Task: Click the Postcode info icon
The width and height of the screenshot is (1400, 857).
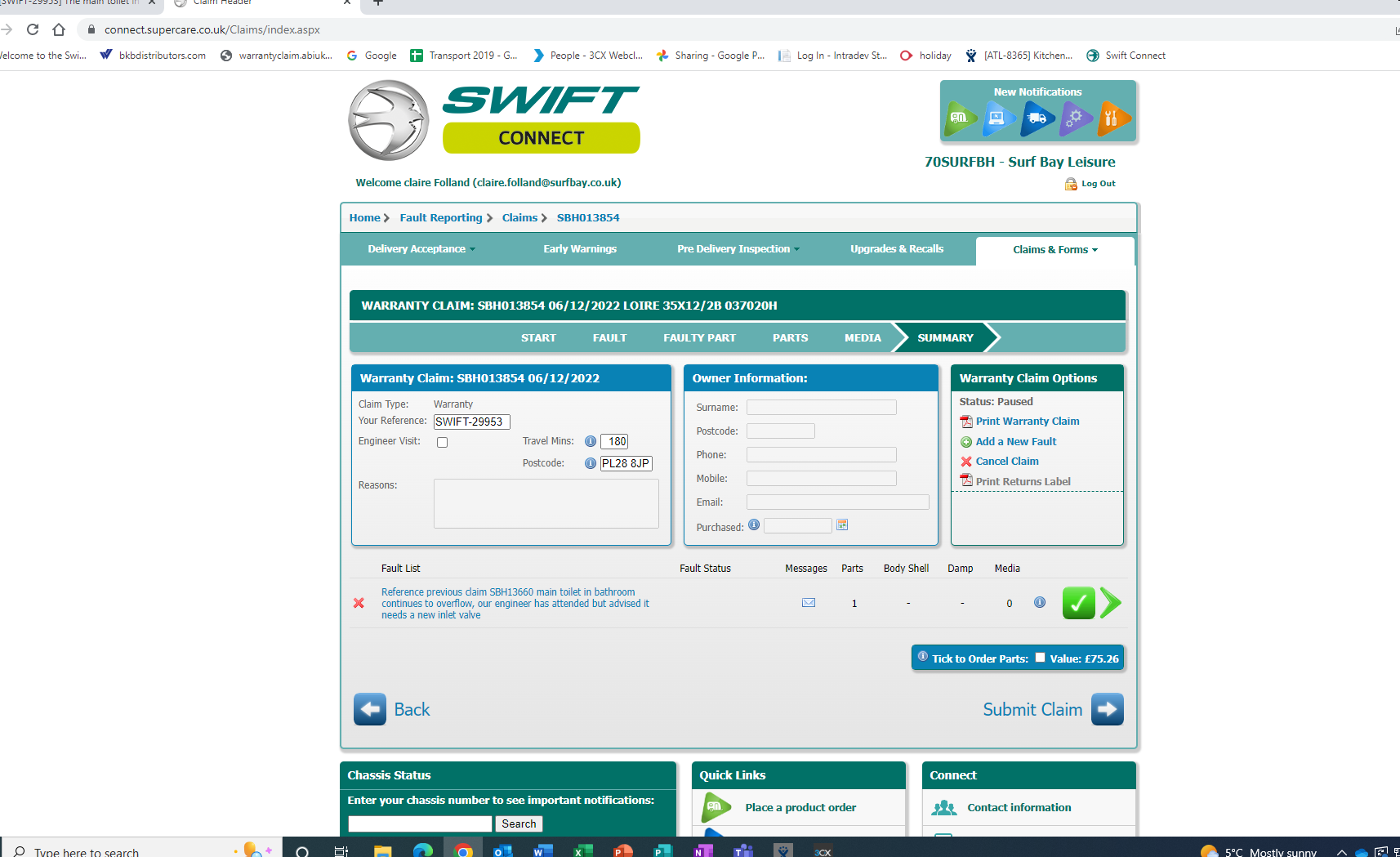Action: pyautogui.click(x=591, y=463)
